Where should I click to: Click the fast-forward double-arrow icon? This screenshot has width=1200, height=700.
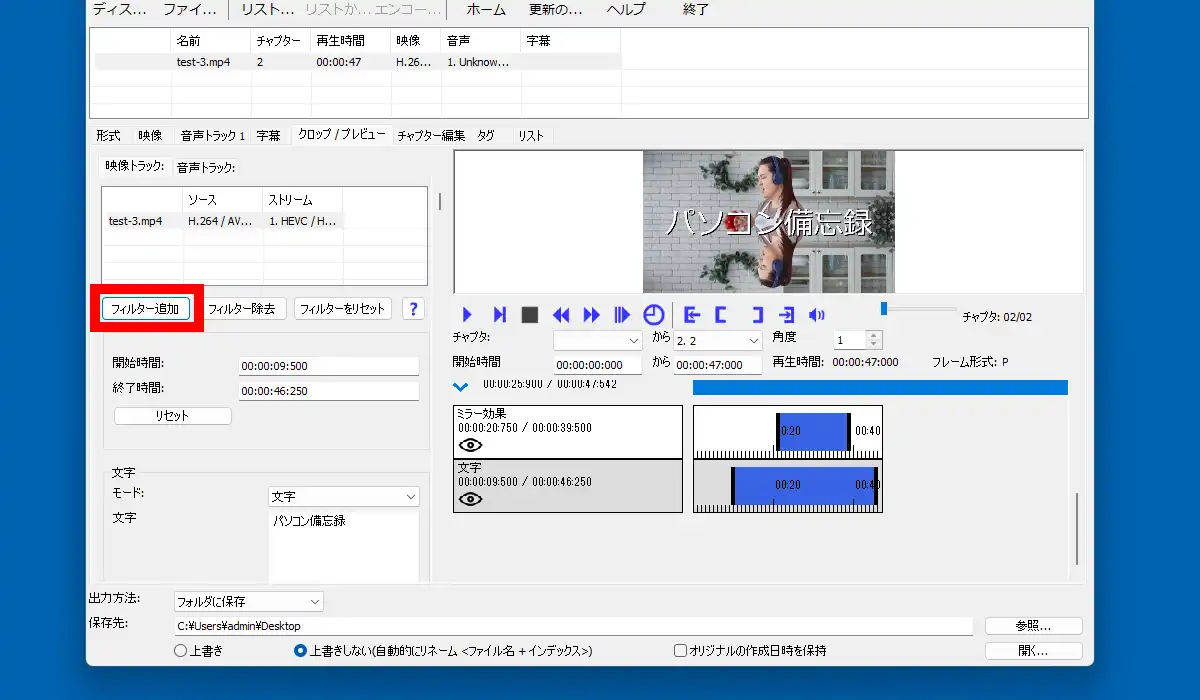click(592, 315)
